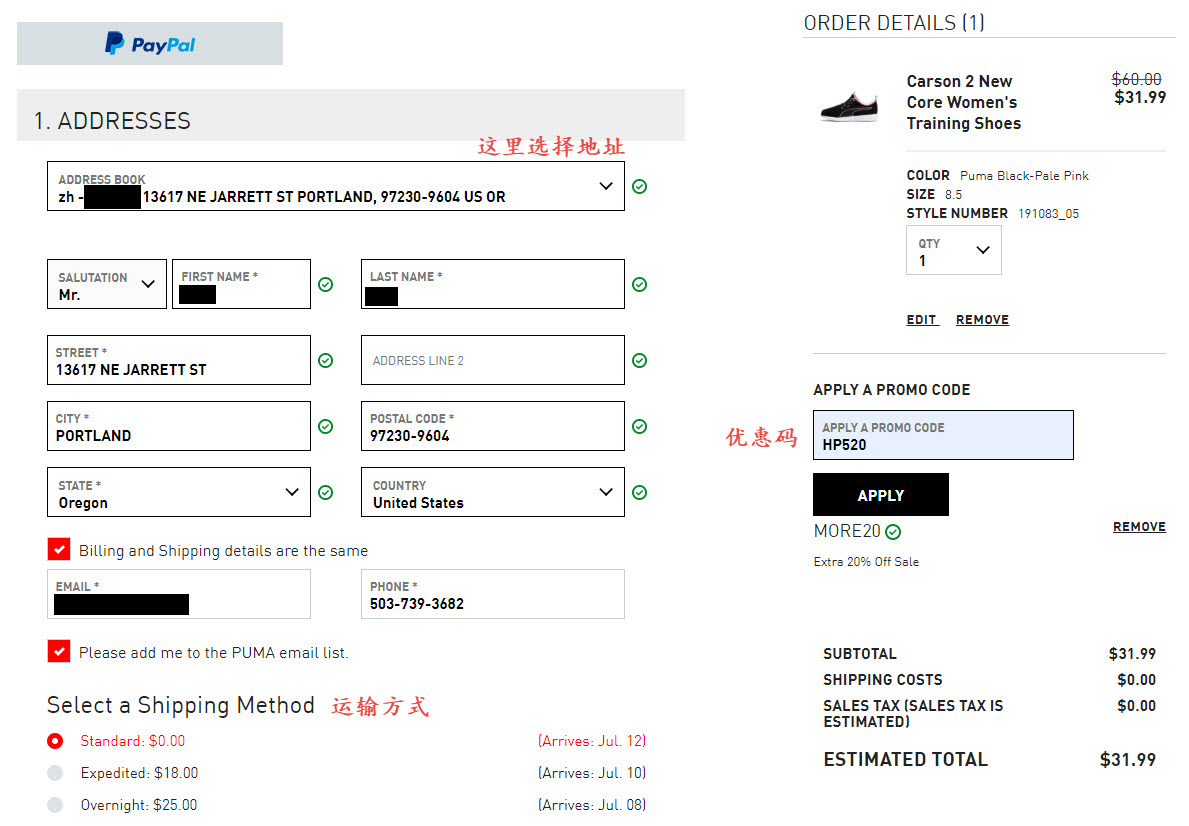This screenshot has width=1189, height=826.
Task: Click the Arrives Jul. 10 text
Action: [591, 772]
